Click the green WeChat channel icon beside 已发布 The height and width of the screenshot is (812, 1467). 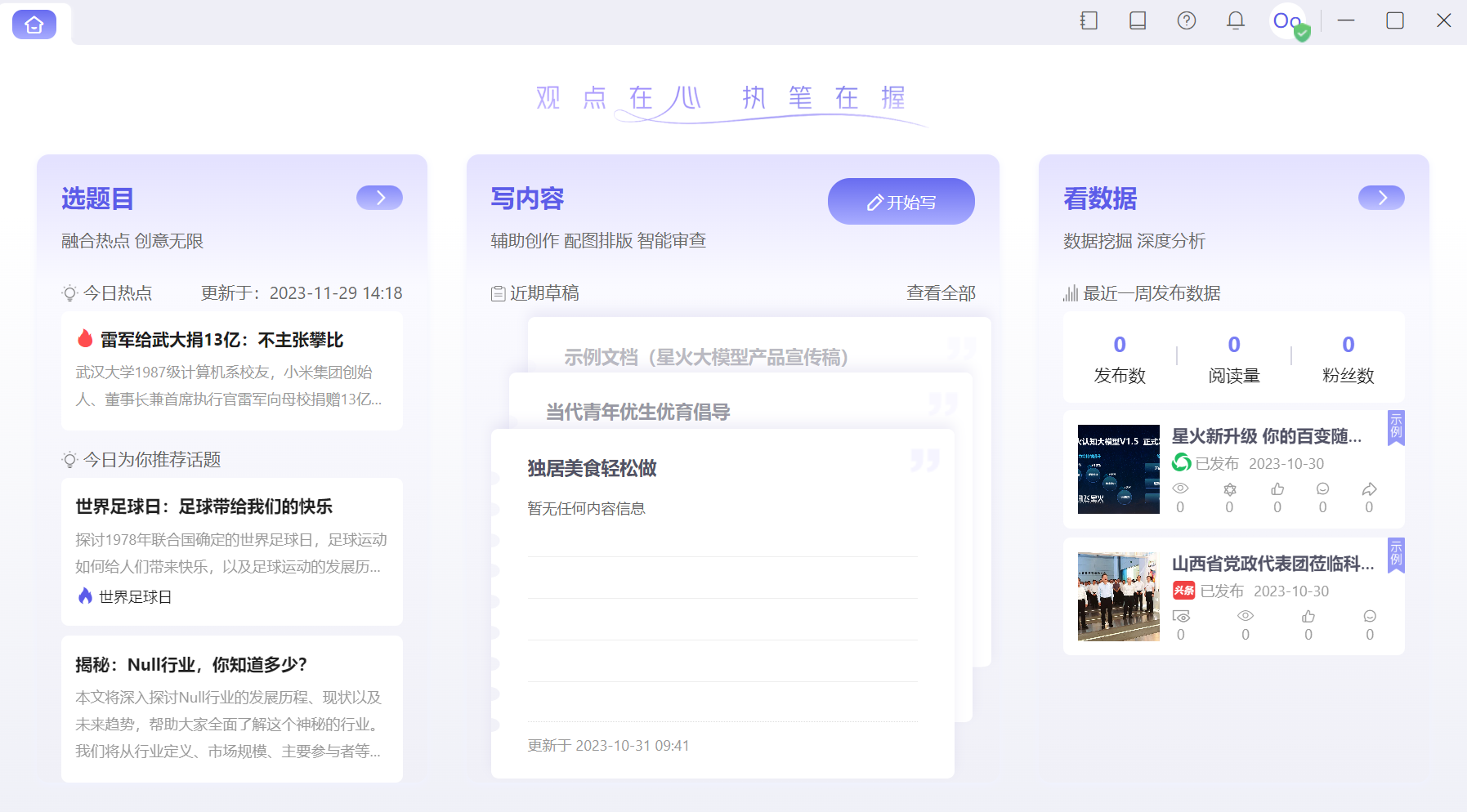click(x=1182, y=462)
